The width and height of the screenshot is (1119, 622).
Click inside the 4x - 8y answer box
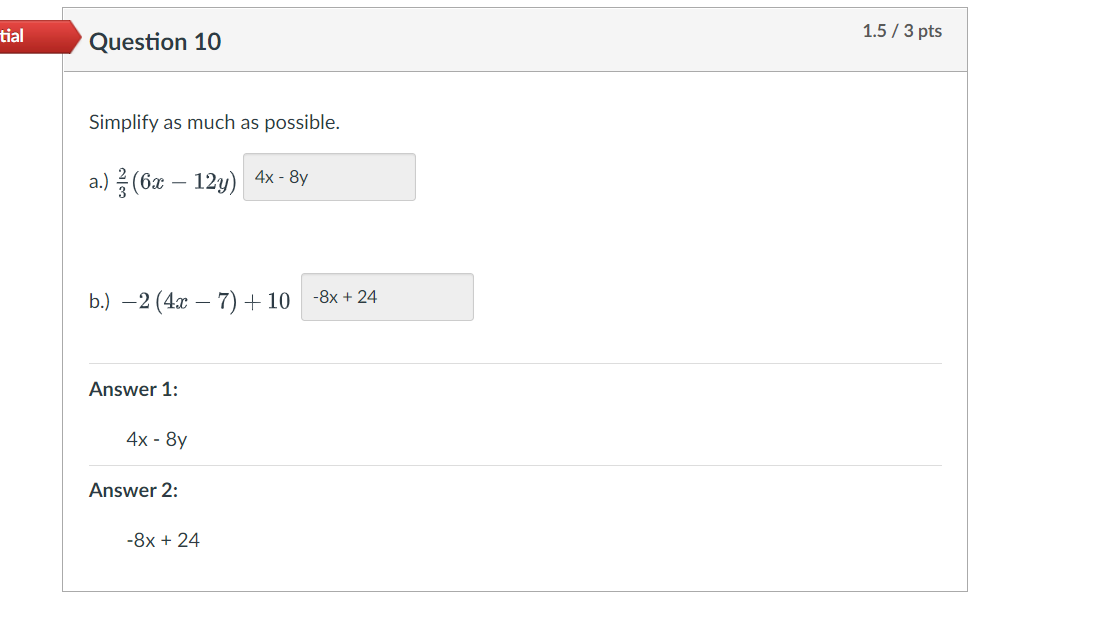(x=329, y=177)
